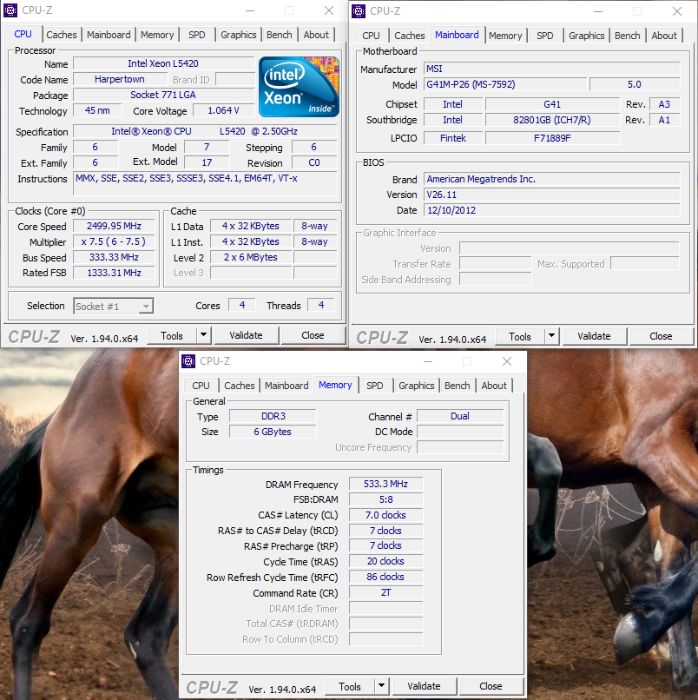Click Validate button in Memory window
The image size is (698, 700).
(424, 686)
